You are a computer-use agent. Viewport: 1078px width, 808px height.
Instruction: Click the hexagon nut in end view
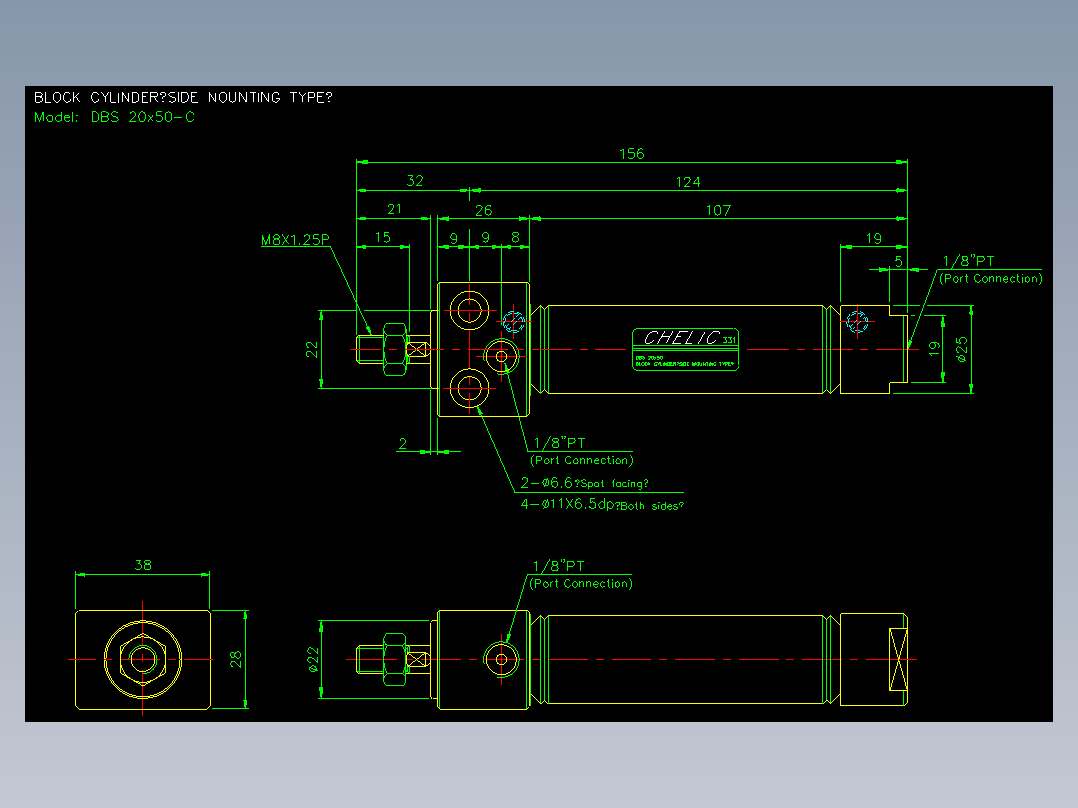(143, 659)
